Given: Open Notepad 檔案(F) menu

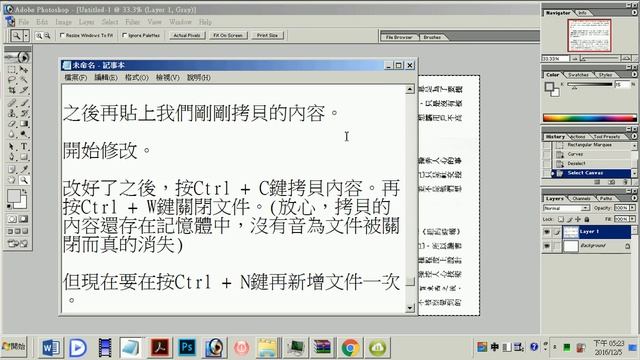Looking at the screenshot, I should click(x=76, y=78).
